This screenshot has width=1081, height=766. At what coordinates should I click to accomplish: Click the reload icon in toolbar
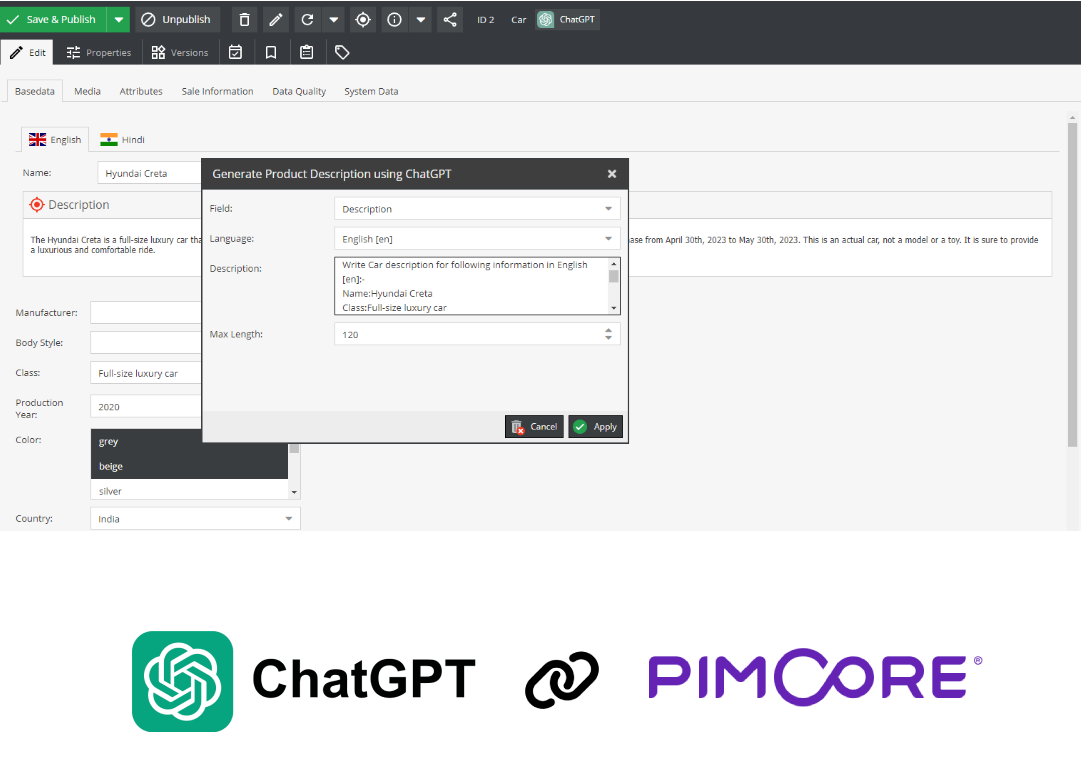tap(307, 19)
